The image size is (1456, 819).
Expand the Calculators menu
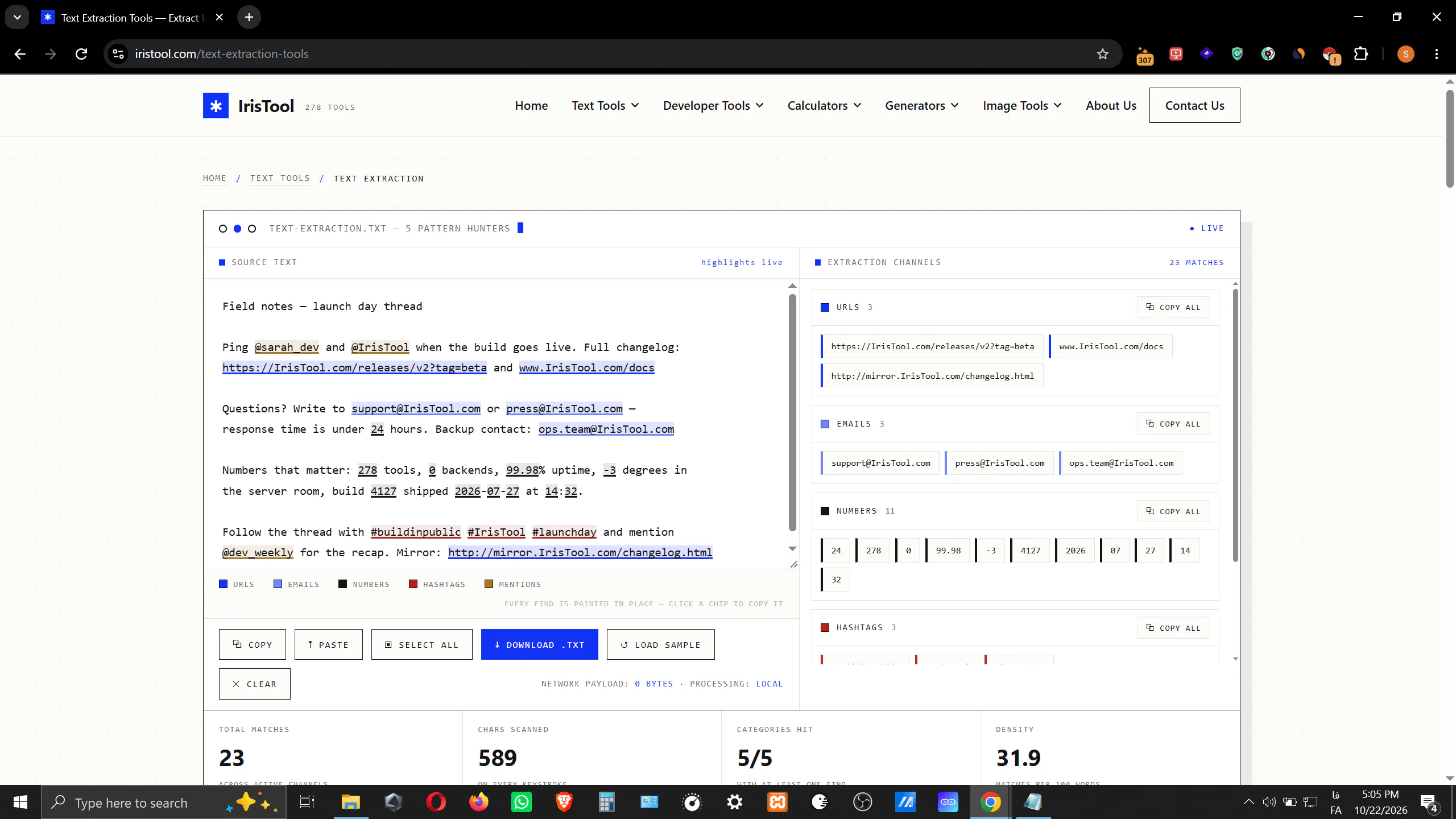(824, 106)
